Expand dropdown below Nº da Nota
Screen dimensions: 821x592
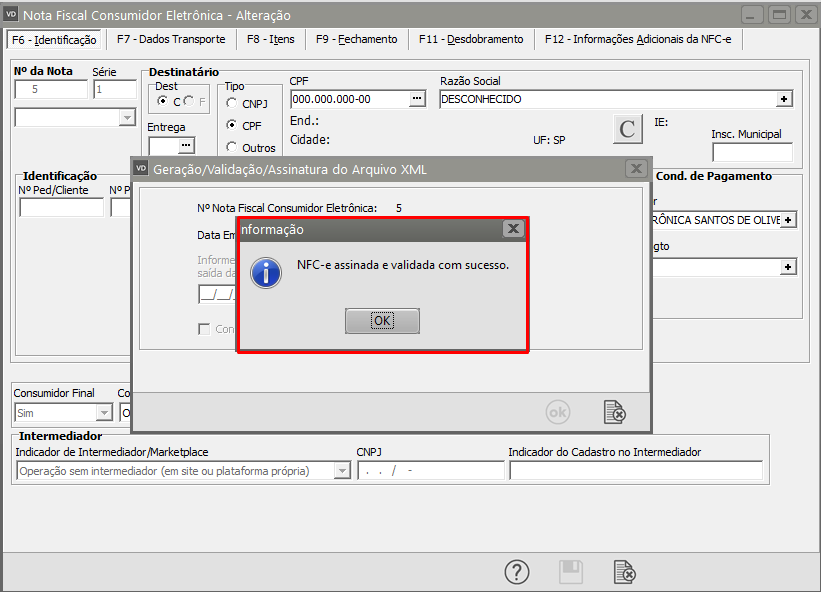coord(127,118)
